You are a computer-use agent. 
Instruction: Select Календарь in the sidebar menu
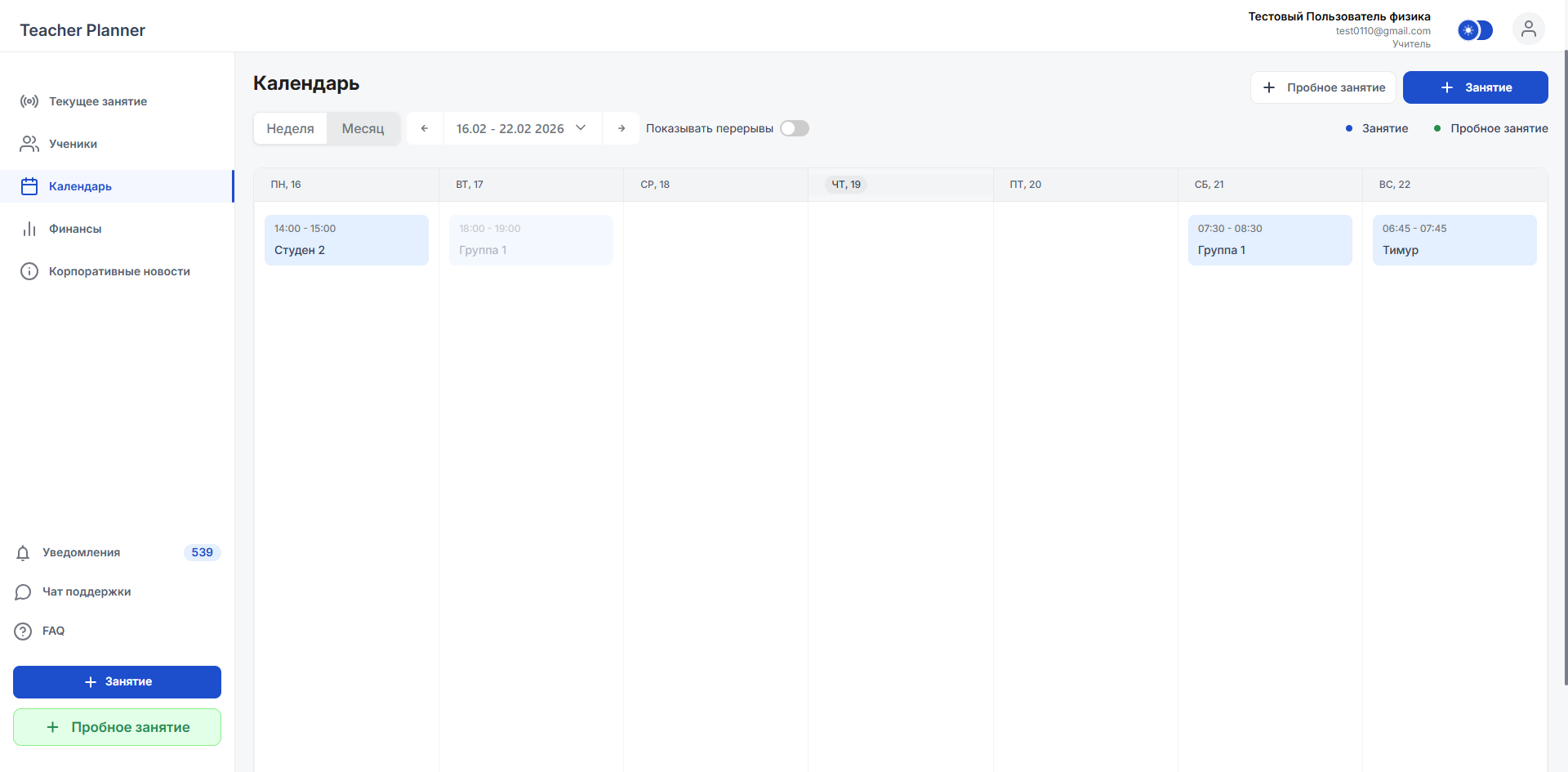point(80,186)
